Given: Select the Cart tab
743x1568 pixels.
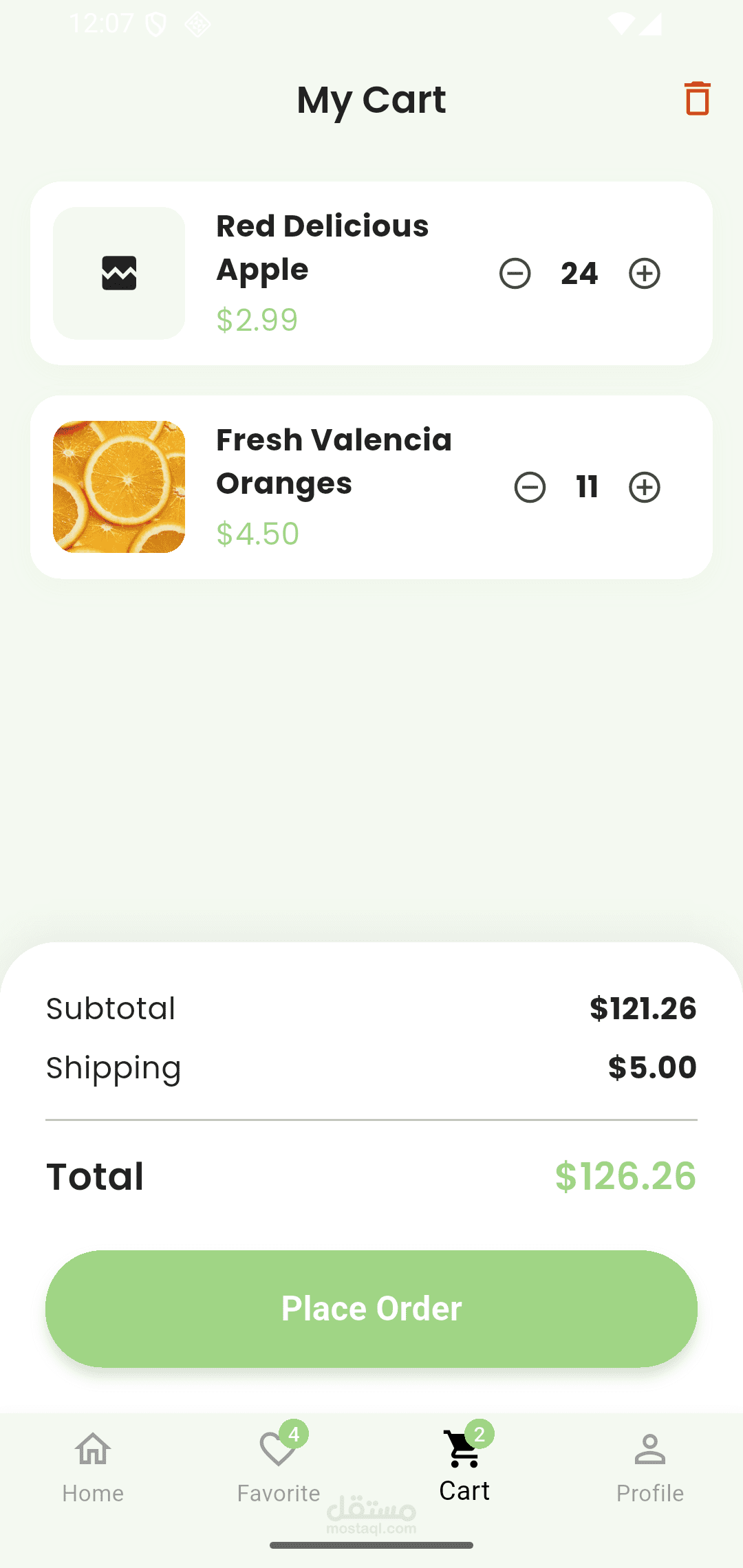Looking at the screenshot, I should click(x=464, y=1466).
